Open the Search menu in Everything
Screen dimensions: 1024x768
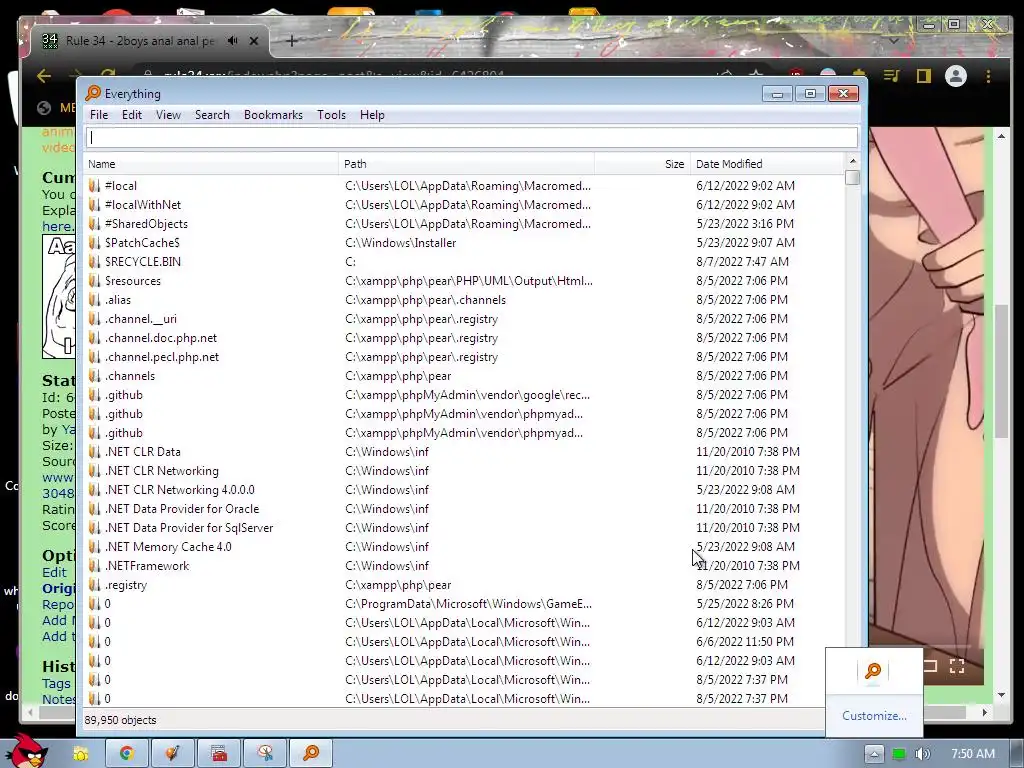212,115
